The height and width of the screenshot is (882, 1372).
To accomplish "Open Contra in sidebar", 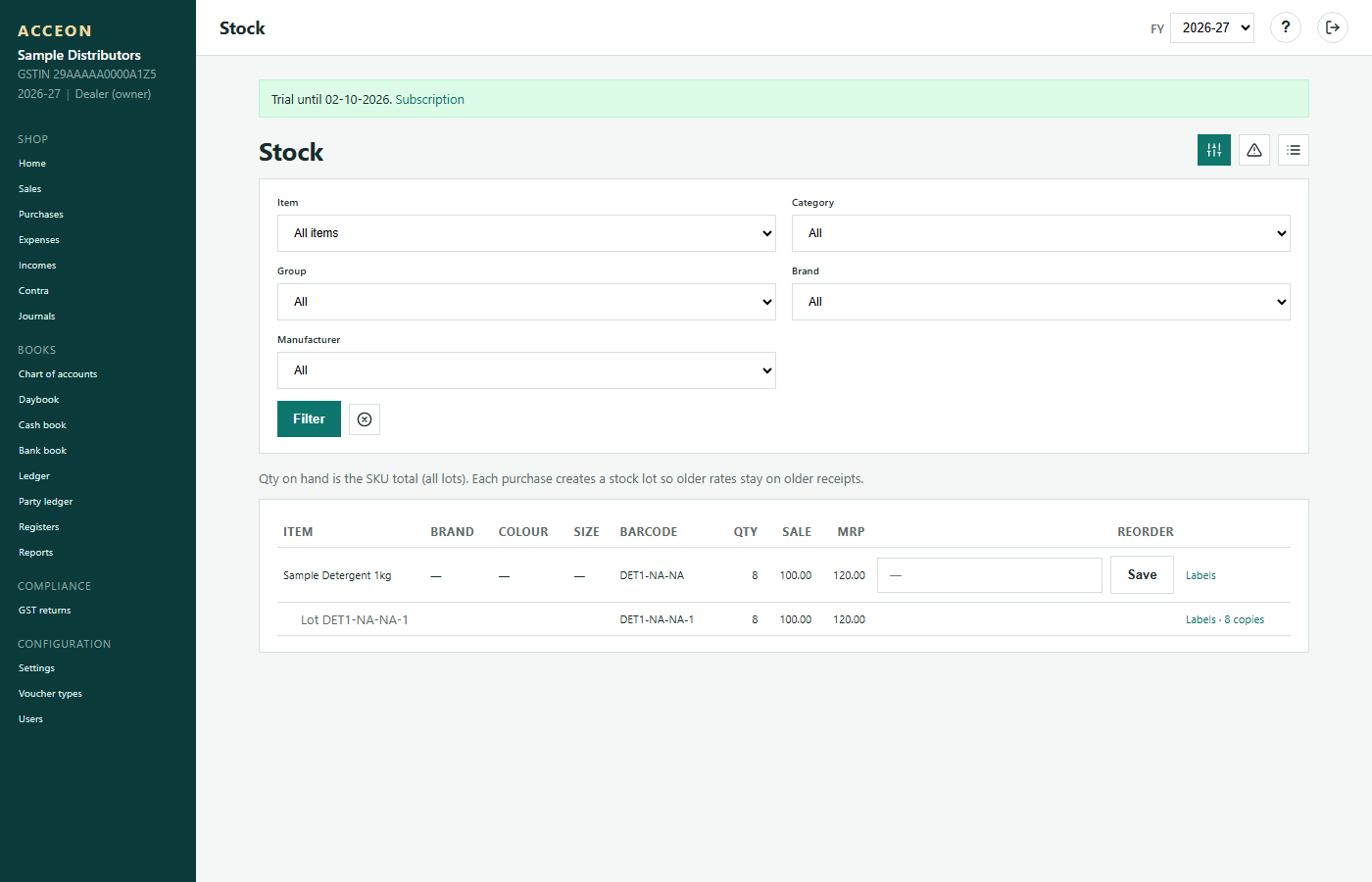I will 33,291.
